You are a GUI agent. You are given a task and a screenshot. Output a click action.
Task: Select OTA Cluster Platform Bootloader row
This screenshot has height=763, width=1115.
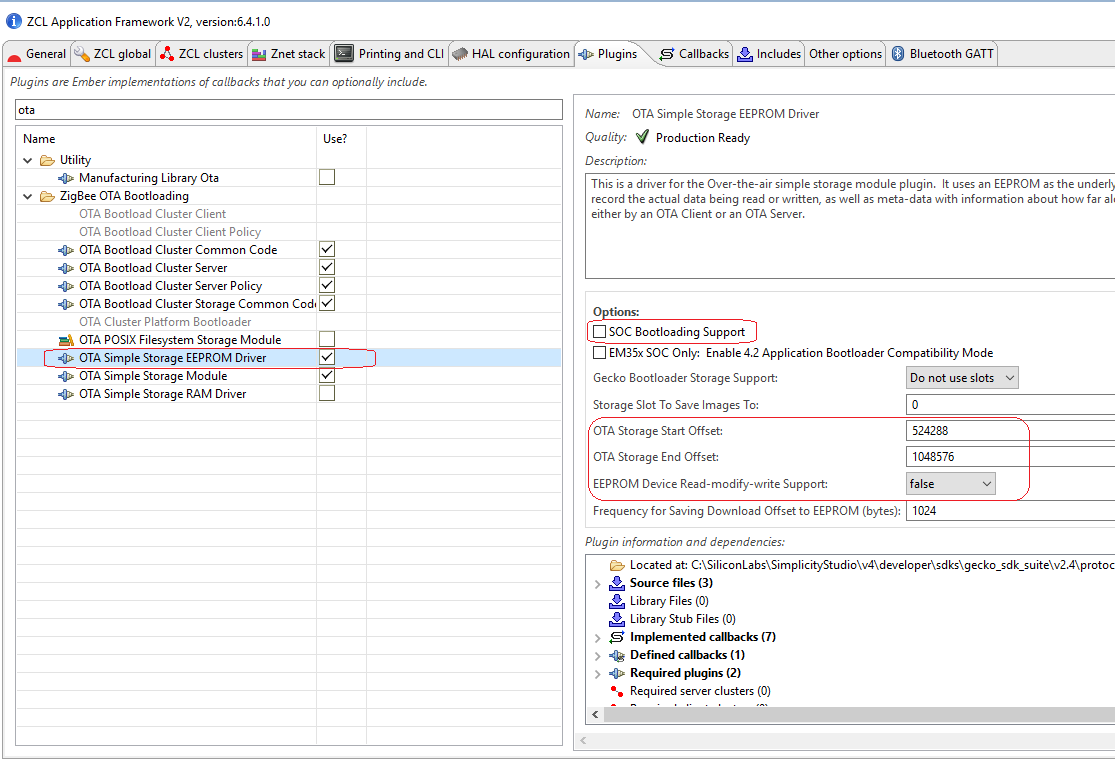pos(289,322)
